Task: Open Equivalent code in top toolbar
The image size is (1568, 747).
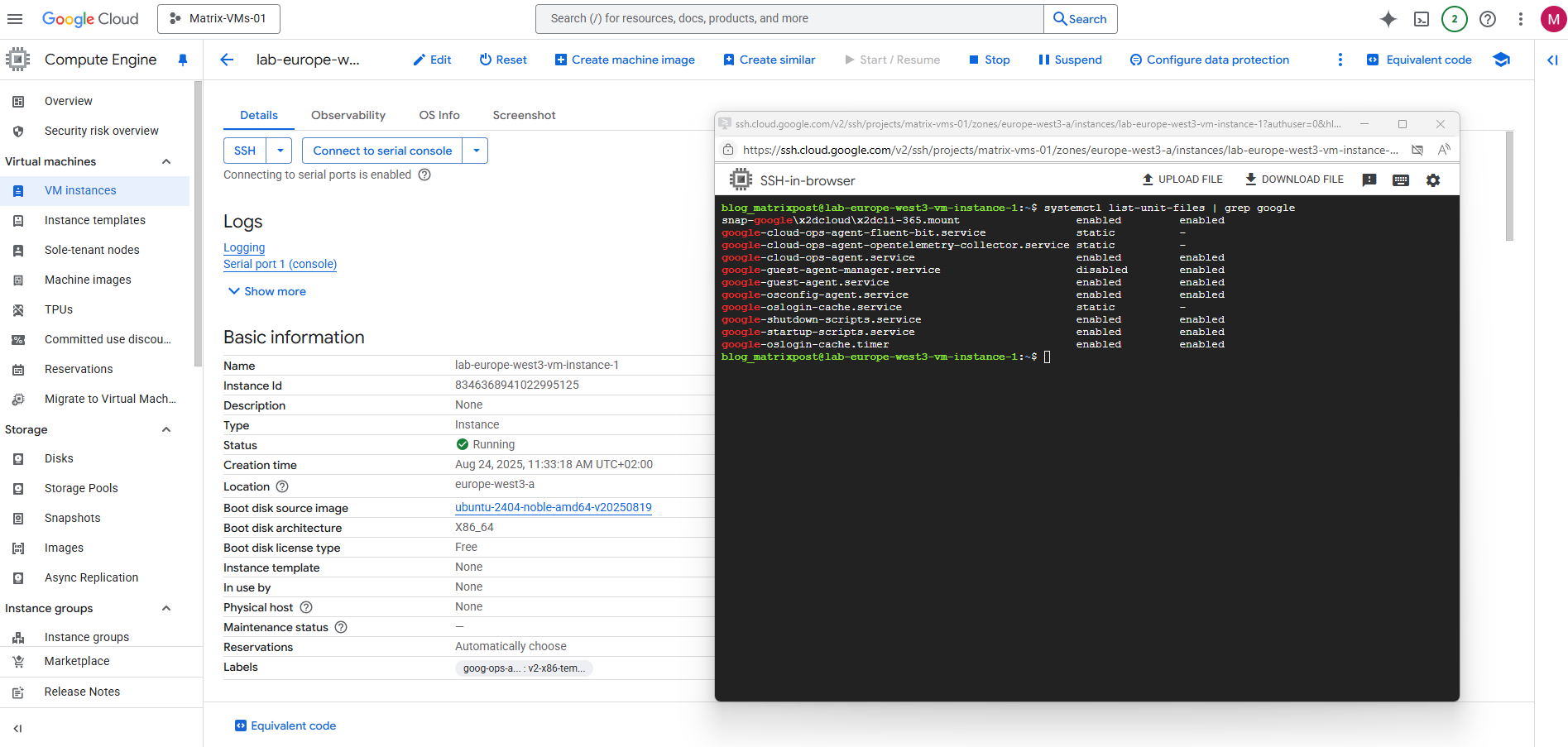Action: [1419, 60]
